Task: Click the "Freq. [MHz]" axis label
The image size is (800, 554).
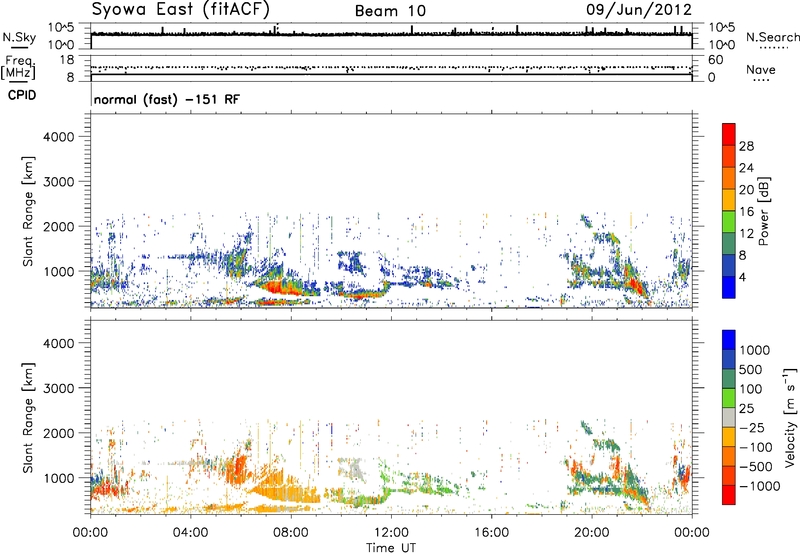Action: (x=19, y=67)
